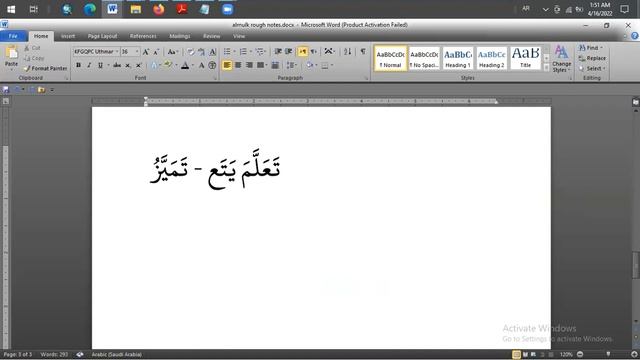Open the numbering list dropdown

point(251,51)
